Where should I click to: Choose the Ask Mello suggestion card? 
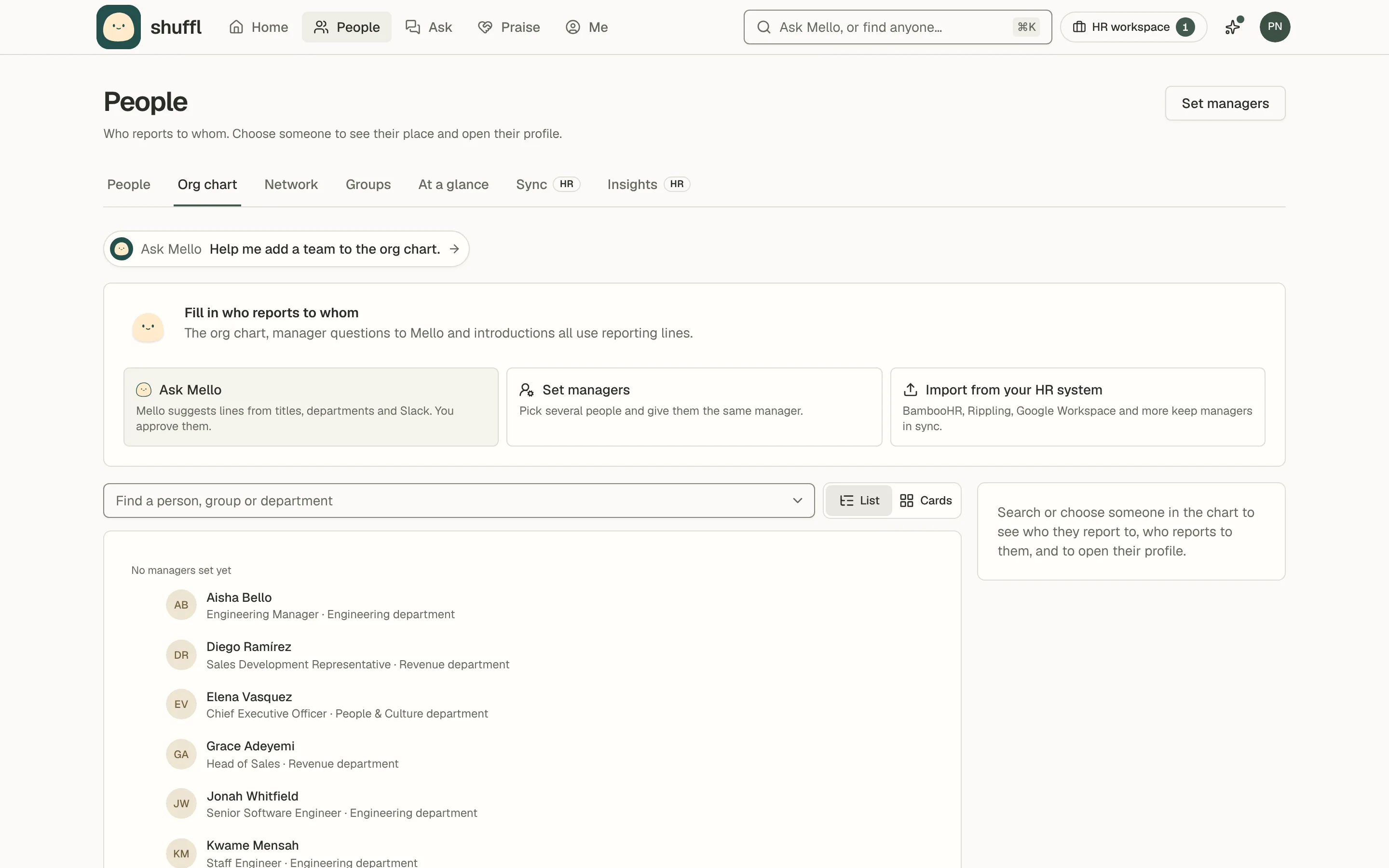tap(311, 407)
